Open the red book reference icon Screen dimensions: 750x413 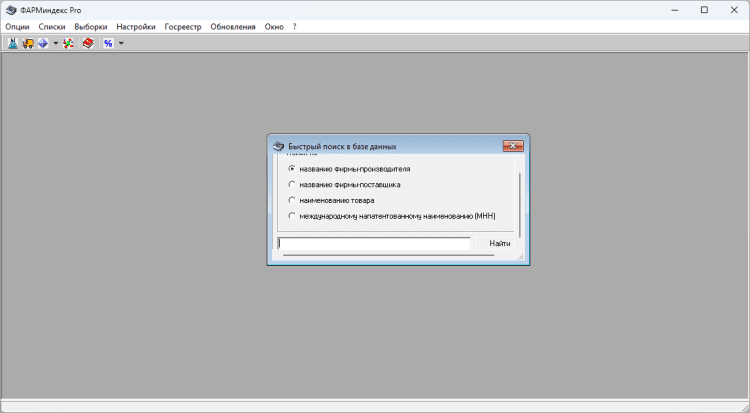(x=88, y=44)
